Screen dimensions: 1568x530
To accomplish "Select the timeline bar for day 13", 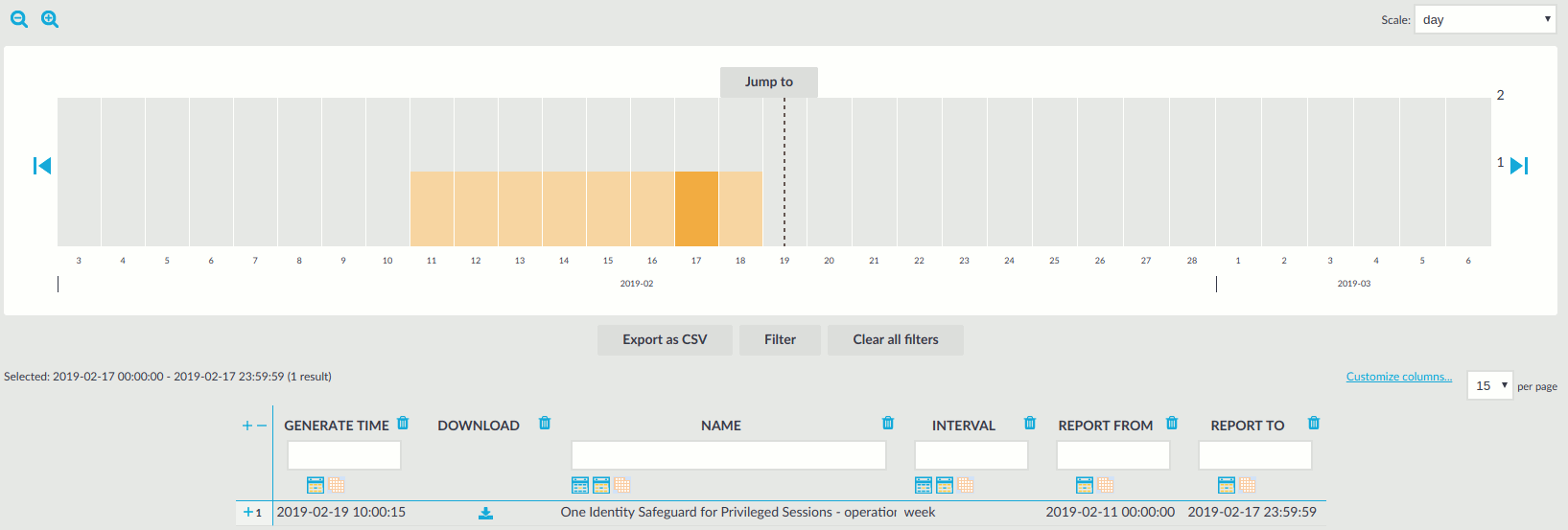I will click(x=520, y=209).
